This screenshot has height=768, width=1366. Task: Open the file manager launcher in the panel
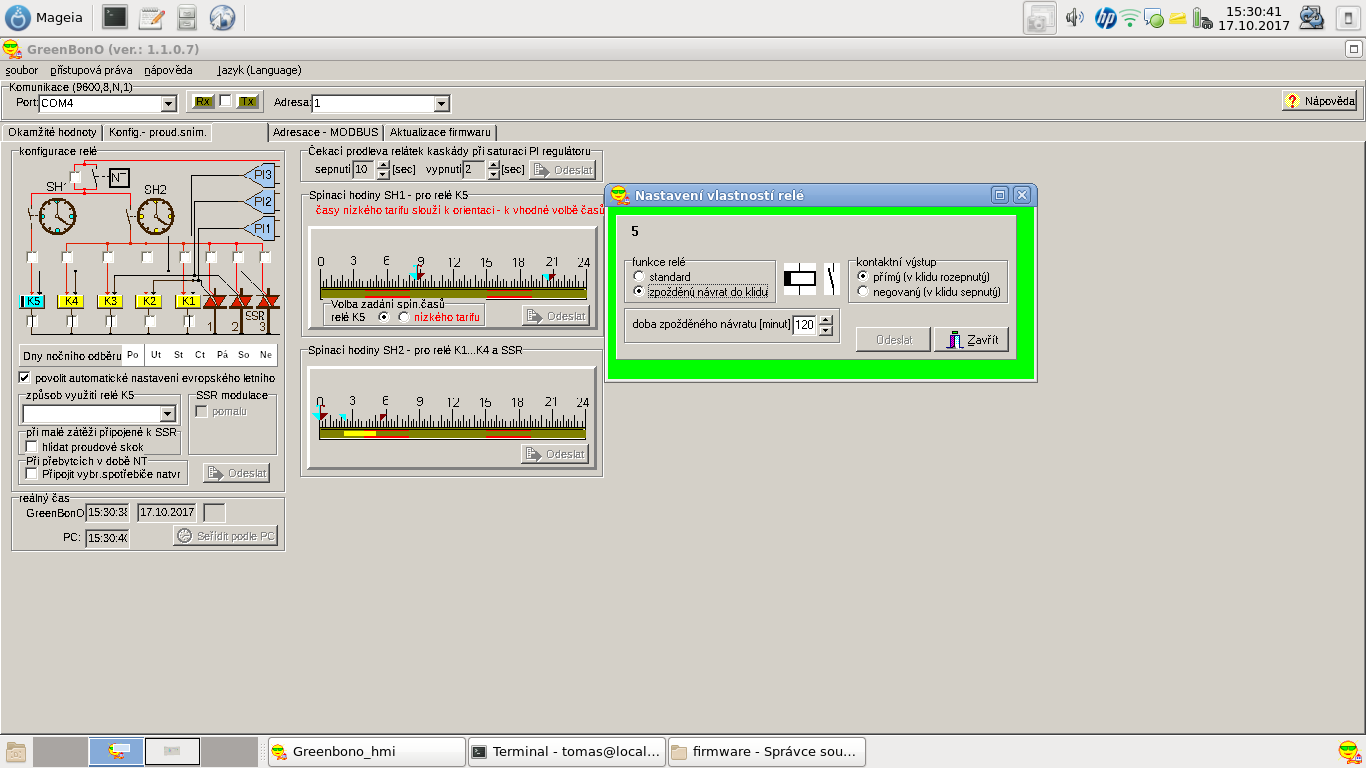(x=187, y=17)
